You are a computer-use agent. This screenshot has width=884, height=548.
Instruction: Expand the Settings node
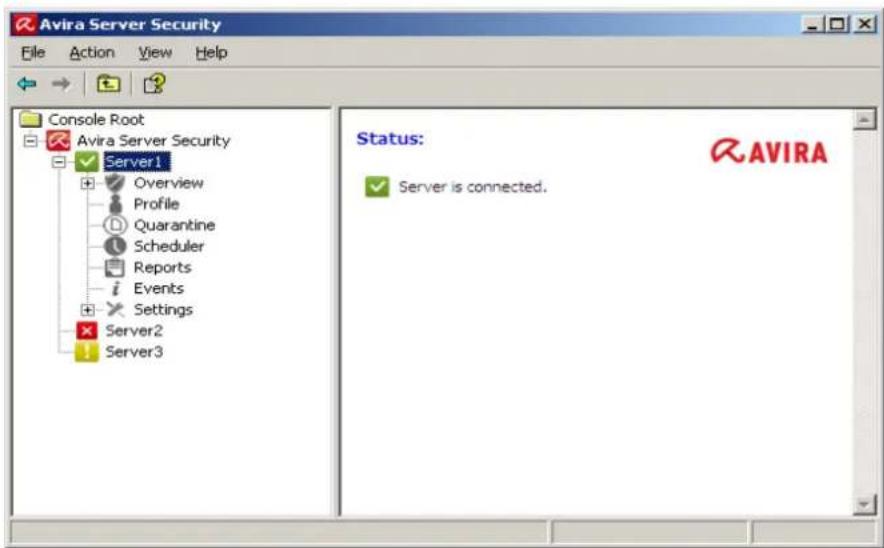pyautogui.click(x=87, y=310)
